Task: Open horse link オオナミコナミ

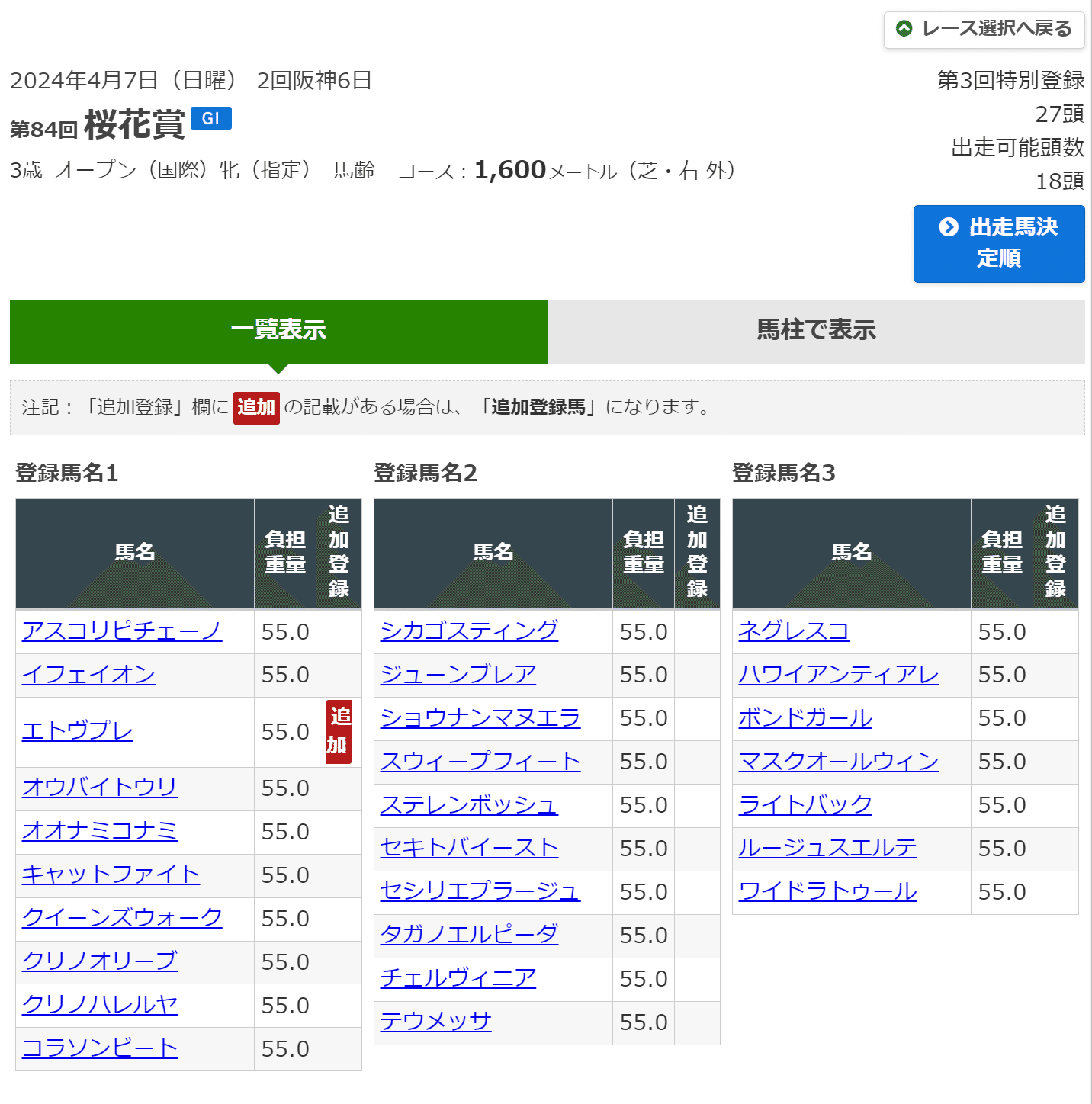Action: pyautogui.click(x=100, y=831)
